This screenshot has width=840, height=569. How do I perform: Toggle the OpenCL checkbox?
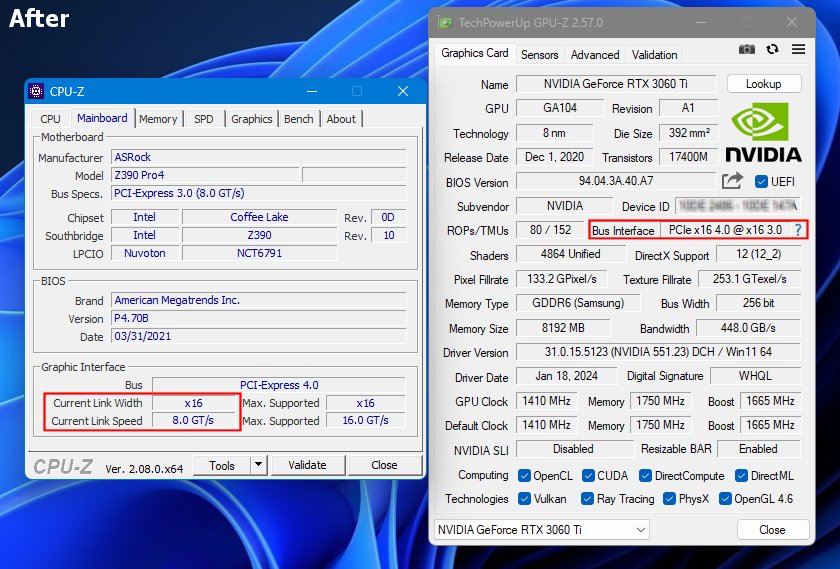tap(524, 476)
